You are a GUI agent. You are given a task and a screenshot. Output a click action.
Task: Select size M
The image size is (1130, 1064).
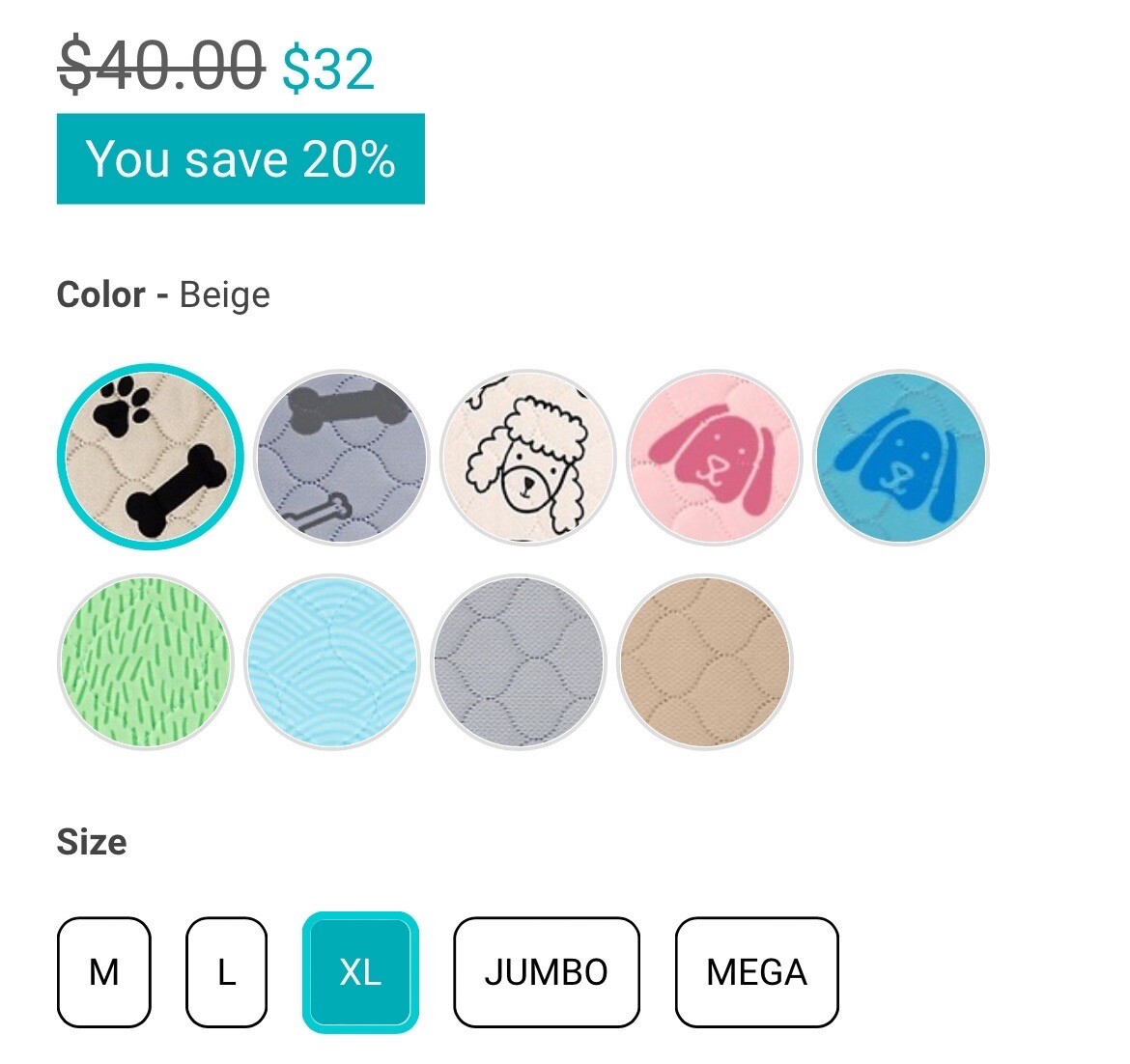(x=103, y=971)
